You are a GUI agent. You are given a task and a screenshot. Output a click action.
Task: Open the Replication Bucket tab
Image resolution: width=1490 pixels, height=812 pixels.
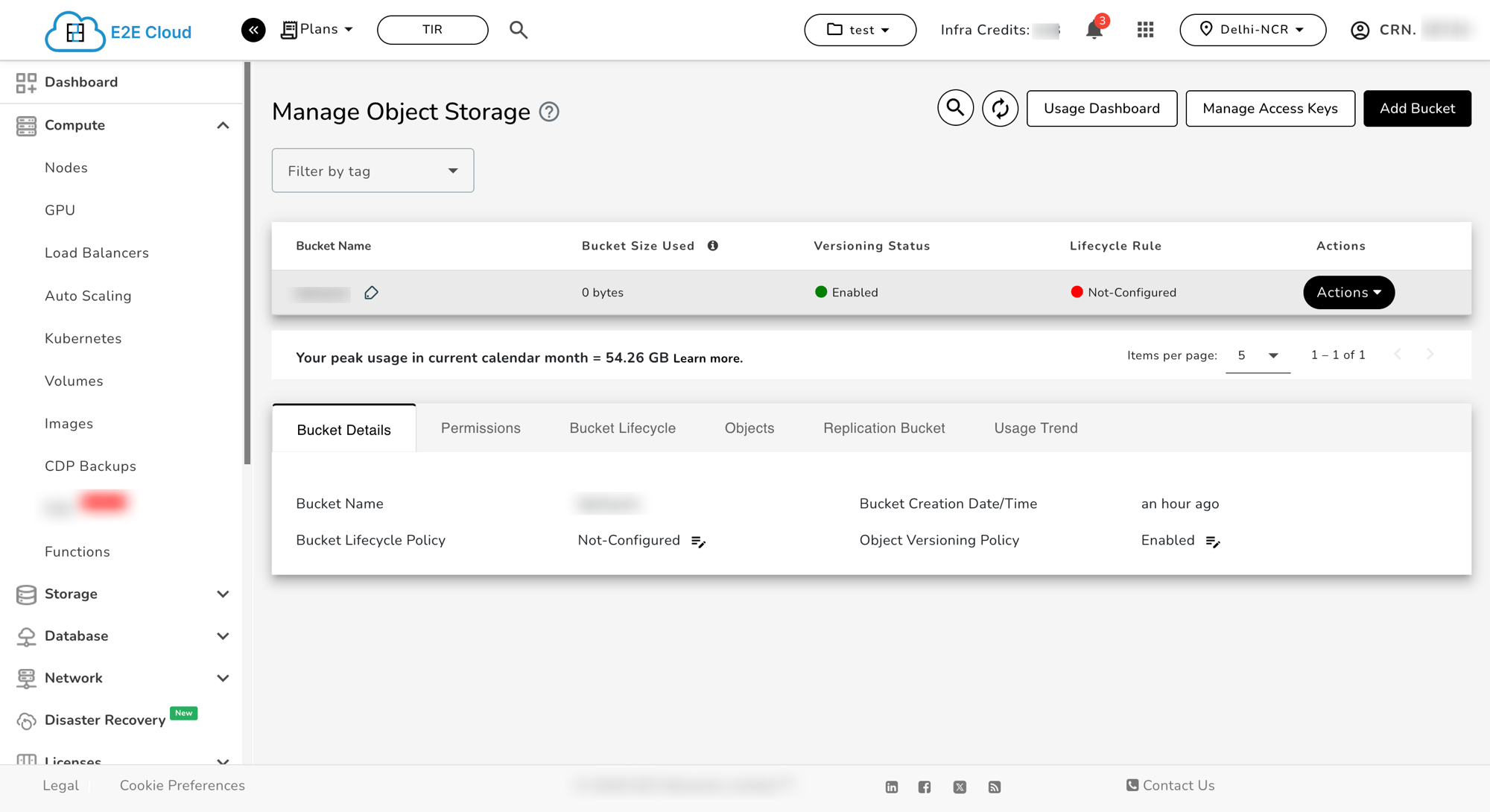click(884, 428)
